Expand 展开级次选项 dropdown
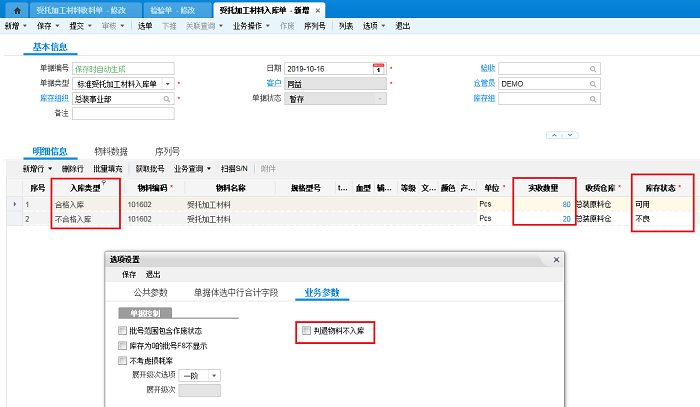This screenshot has width=700, height=407. [214, 375]
